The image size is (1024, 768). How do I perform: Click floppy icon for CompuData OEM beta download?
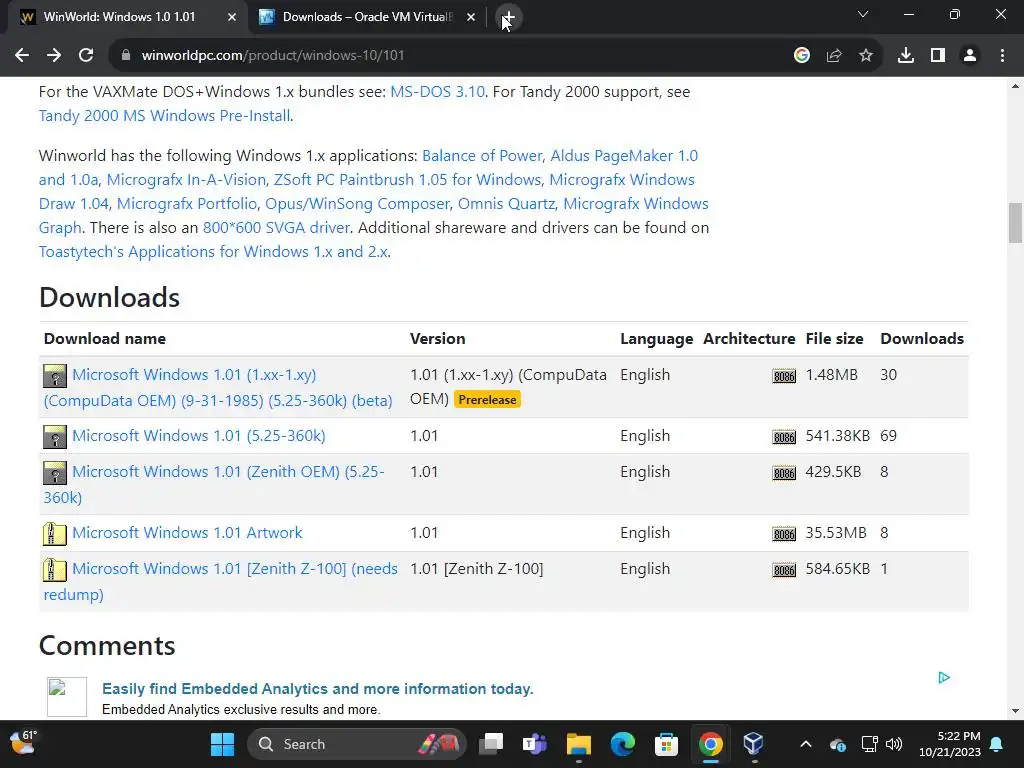click(55, 376)
